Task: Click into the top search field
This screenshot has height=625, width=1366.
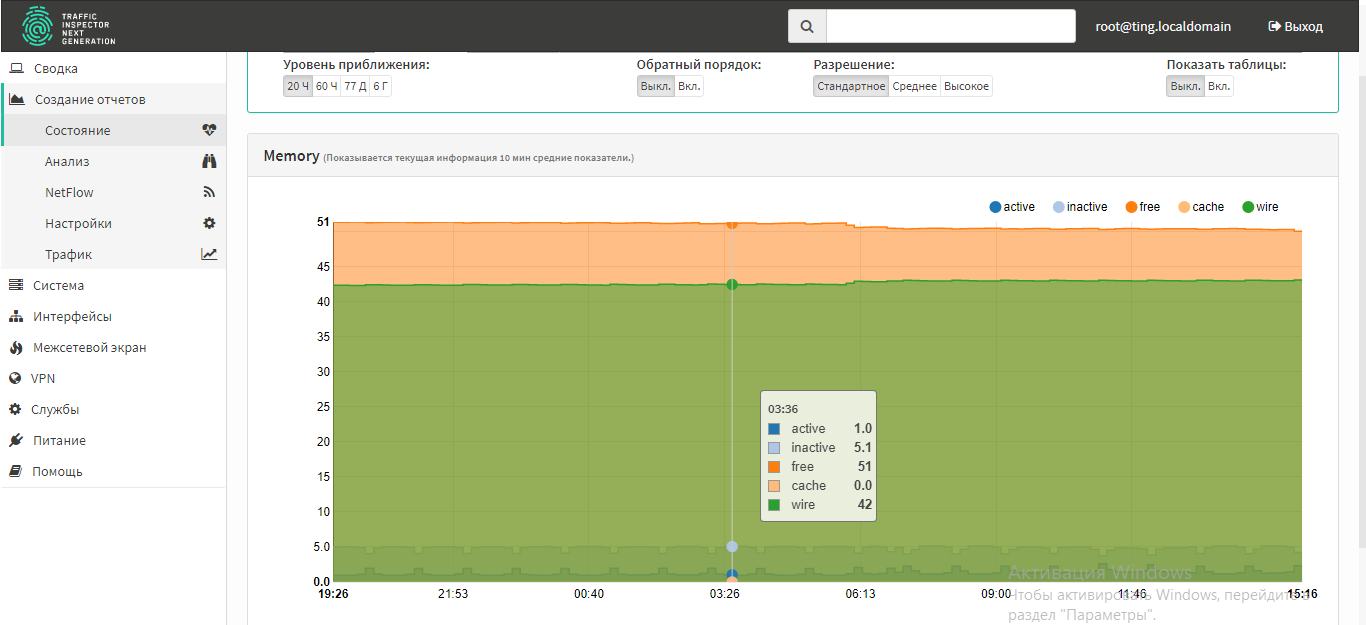Action: point(951,27)
